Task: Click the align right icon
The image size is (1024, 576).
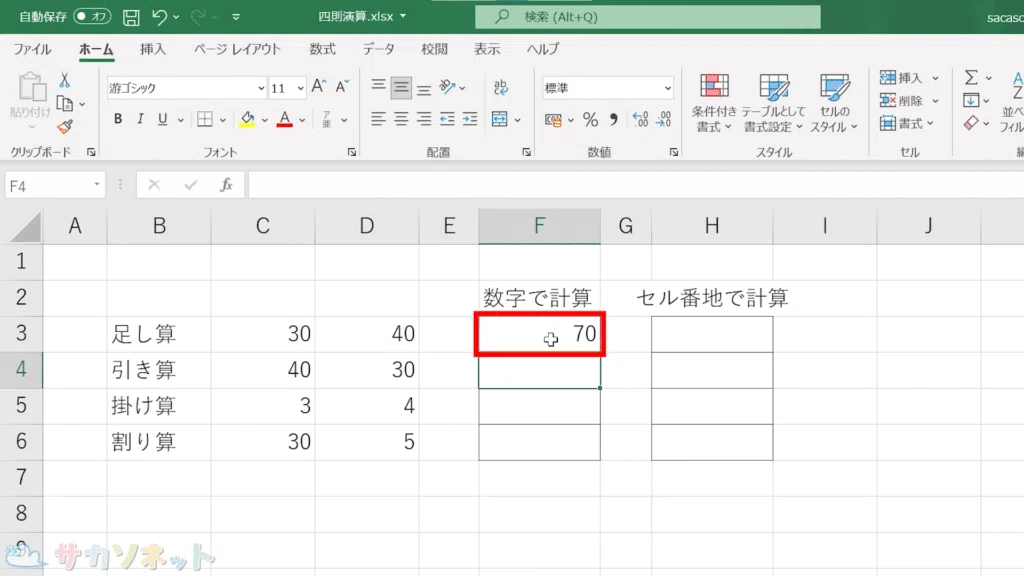Action: pos(424,119)
